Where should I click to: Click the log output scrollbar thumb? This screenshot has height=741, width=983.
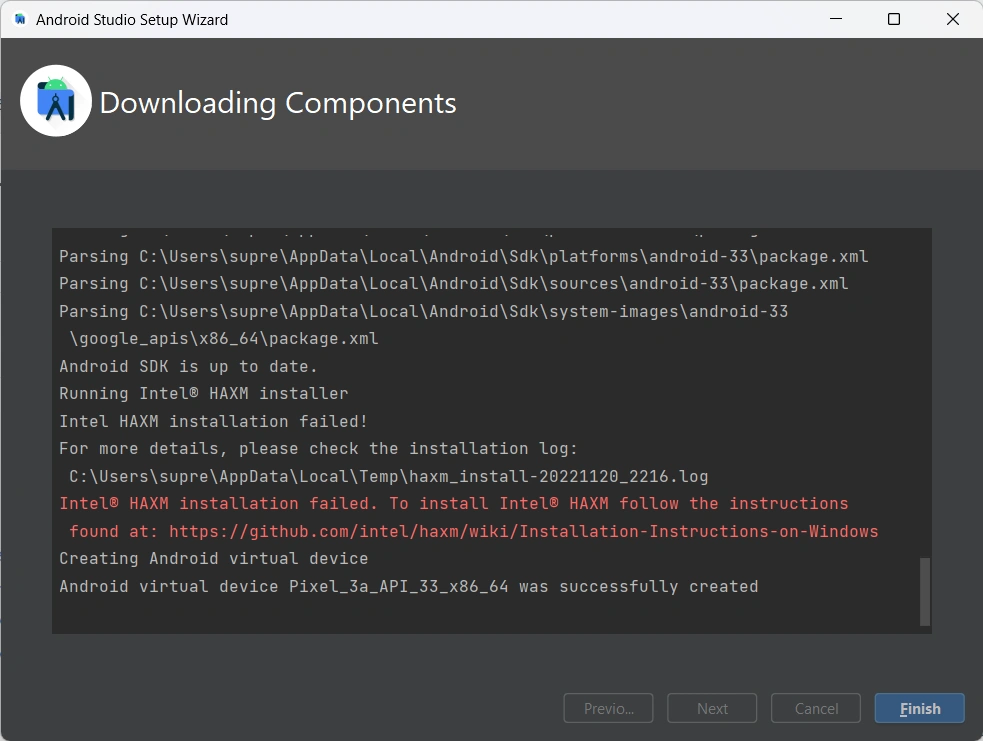pos(924,591)
